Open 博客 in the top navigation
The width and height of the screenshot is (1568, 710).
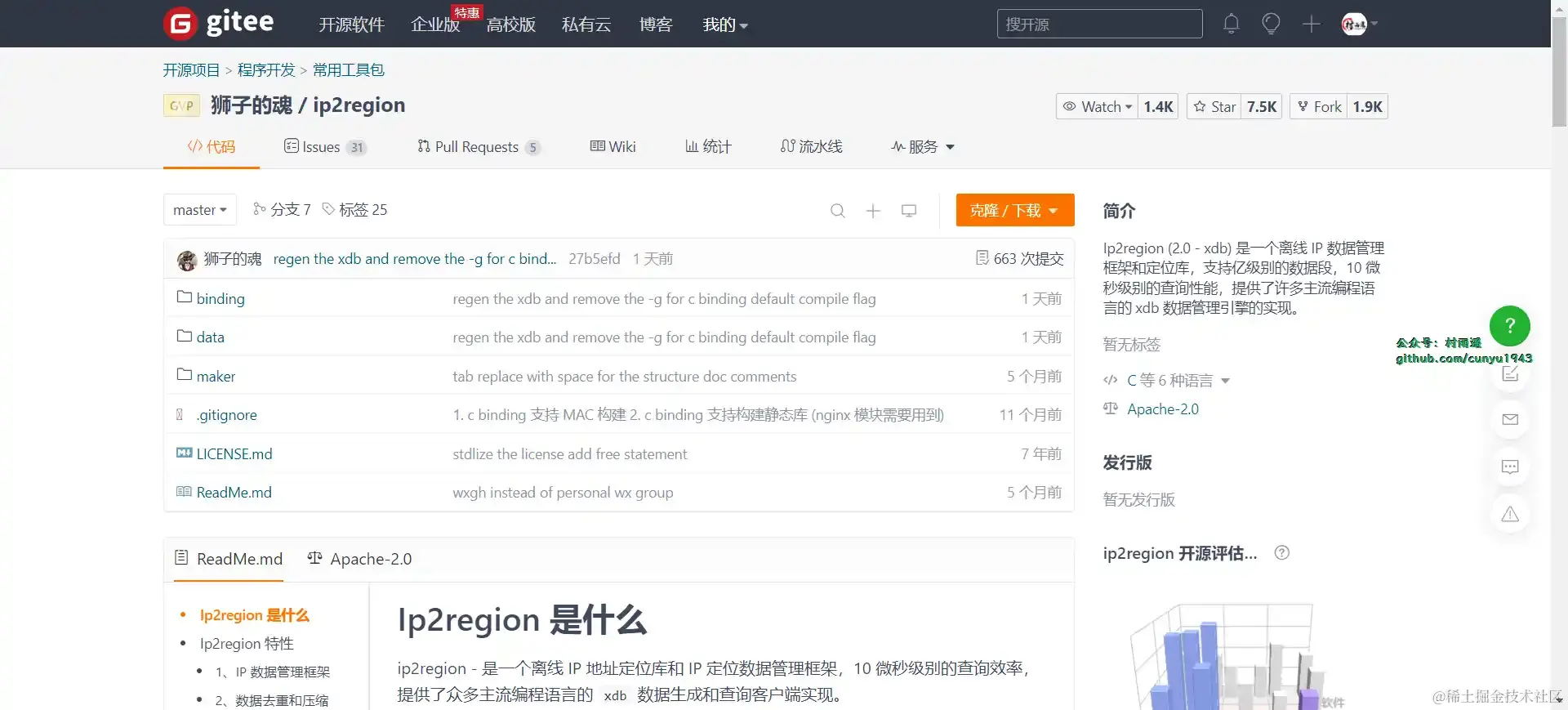pos(656,25)
